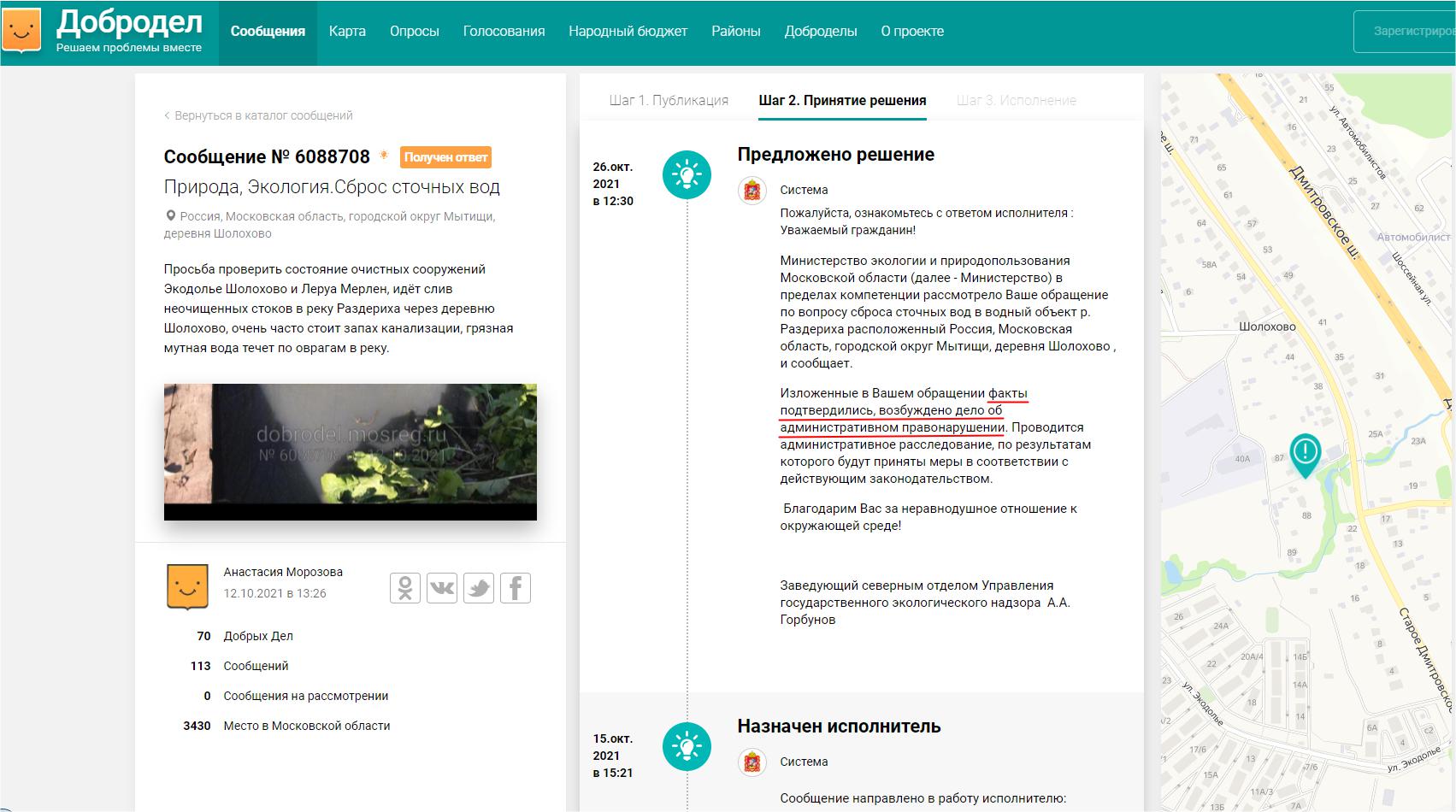Click date 26.окт. 2021 в 12:30
Viewport: 1456px width, 812px height.
click(x=613, y=184)
